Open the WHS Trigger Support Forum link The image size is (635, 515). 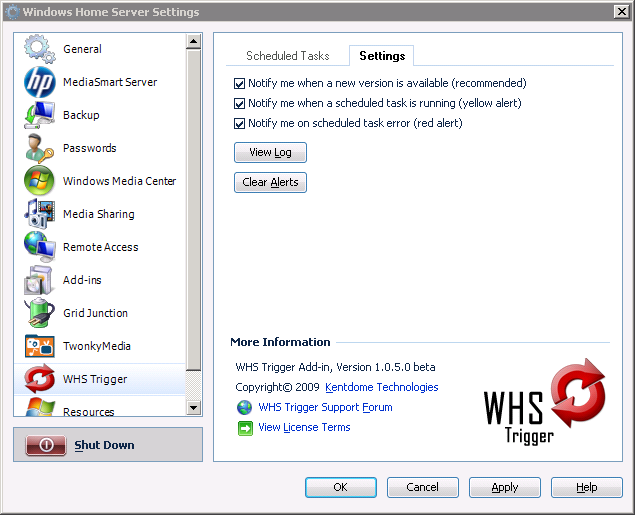pyautogui.click(x=325, y=407)
